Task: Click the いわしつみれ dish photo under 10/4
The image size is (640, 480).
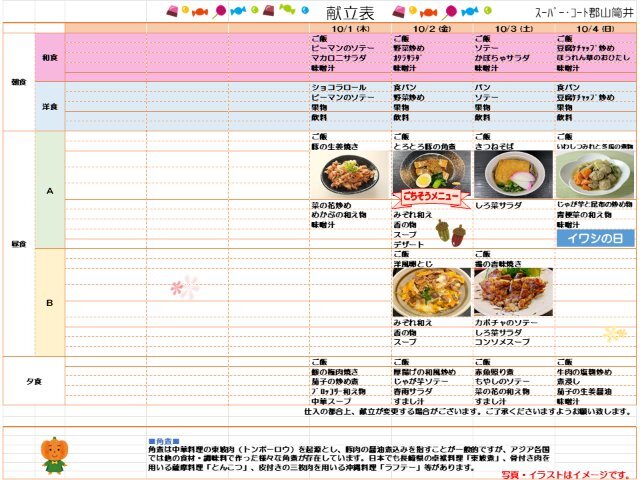Action: click(x=595, y=175)
